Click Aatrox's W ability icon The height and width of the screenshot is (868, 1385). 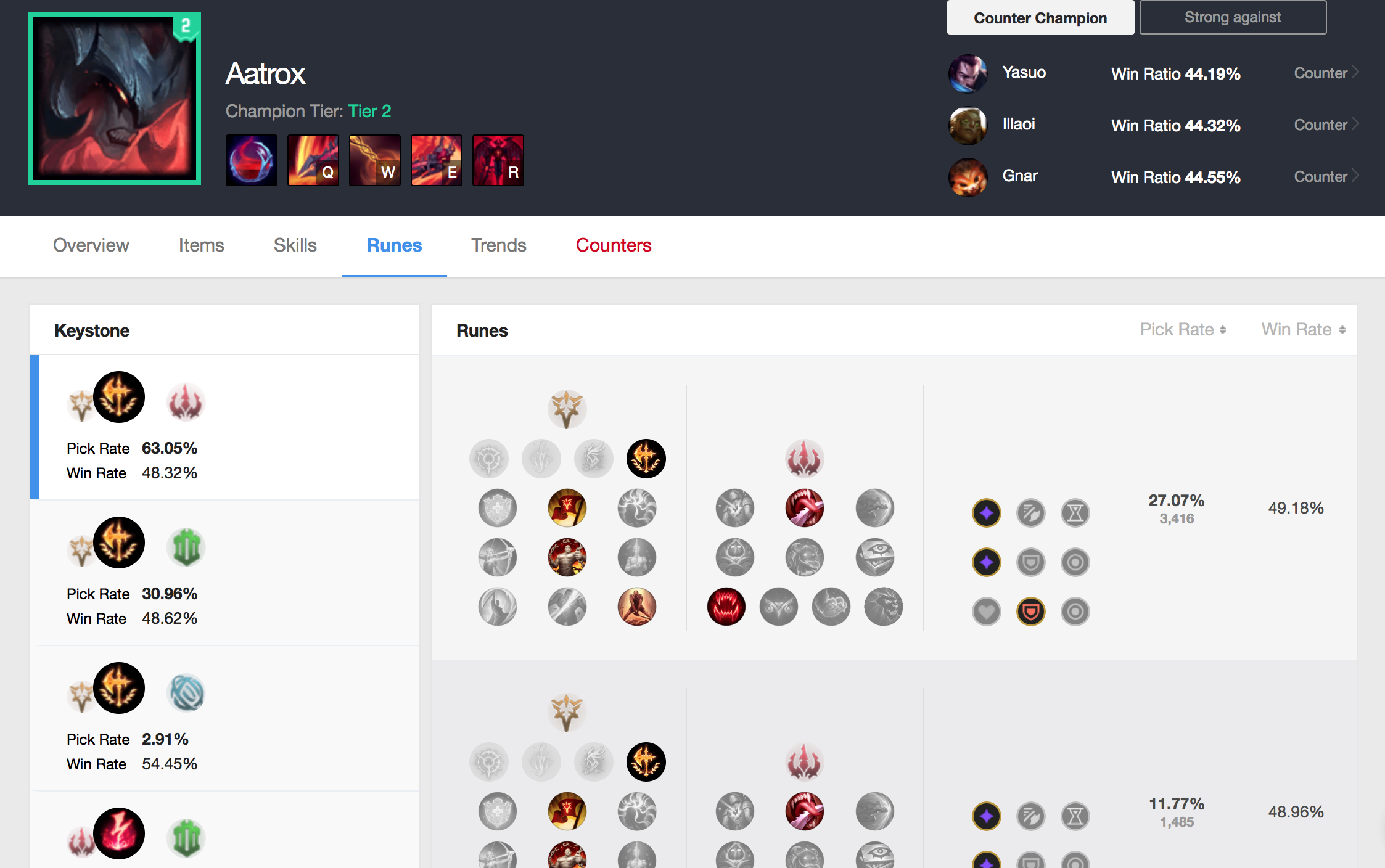tap(375, 160)
